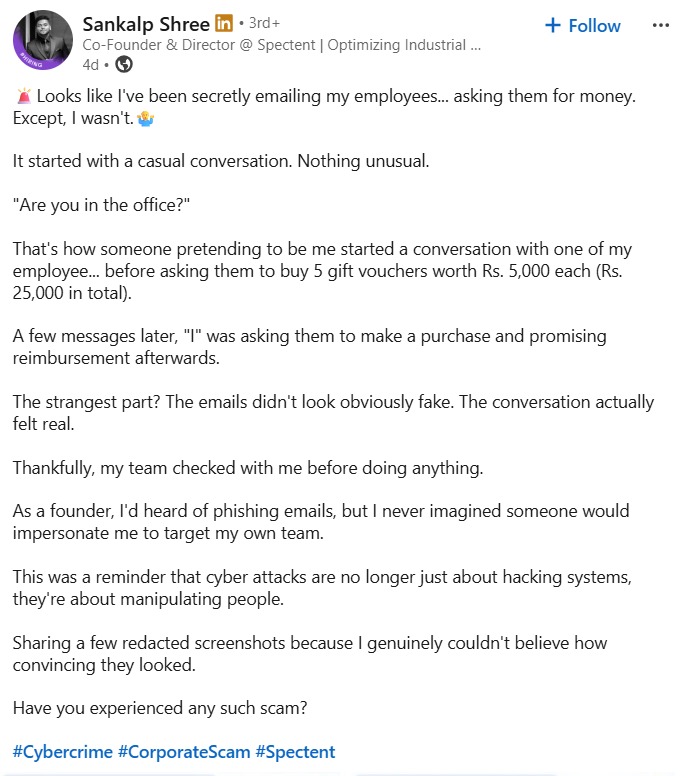Click the 3rd+ connection degree label

pos(264,23)
